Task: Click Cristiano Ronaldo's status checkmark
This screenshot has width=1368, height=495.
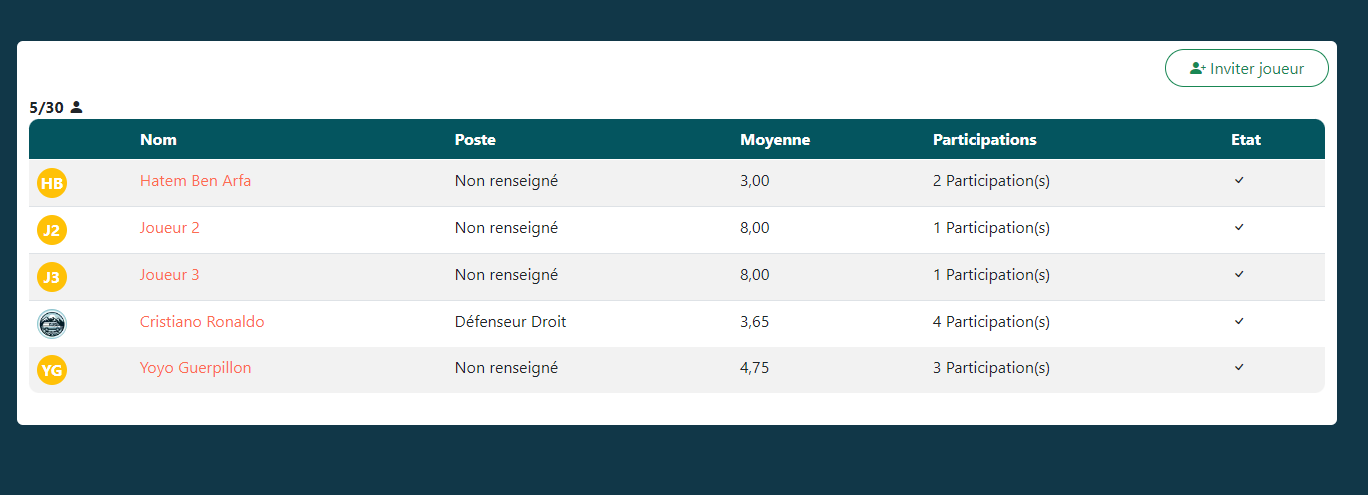Action: tap(1239, 321)
